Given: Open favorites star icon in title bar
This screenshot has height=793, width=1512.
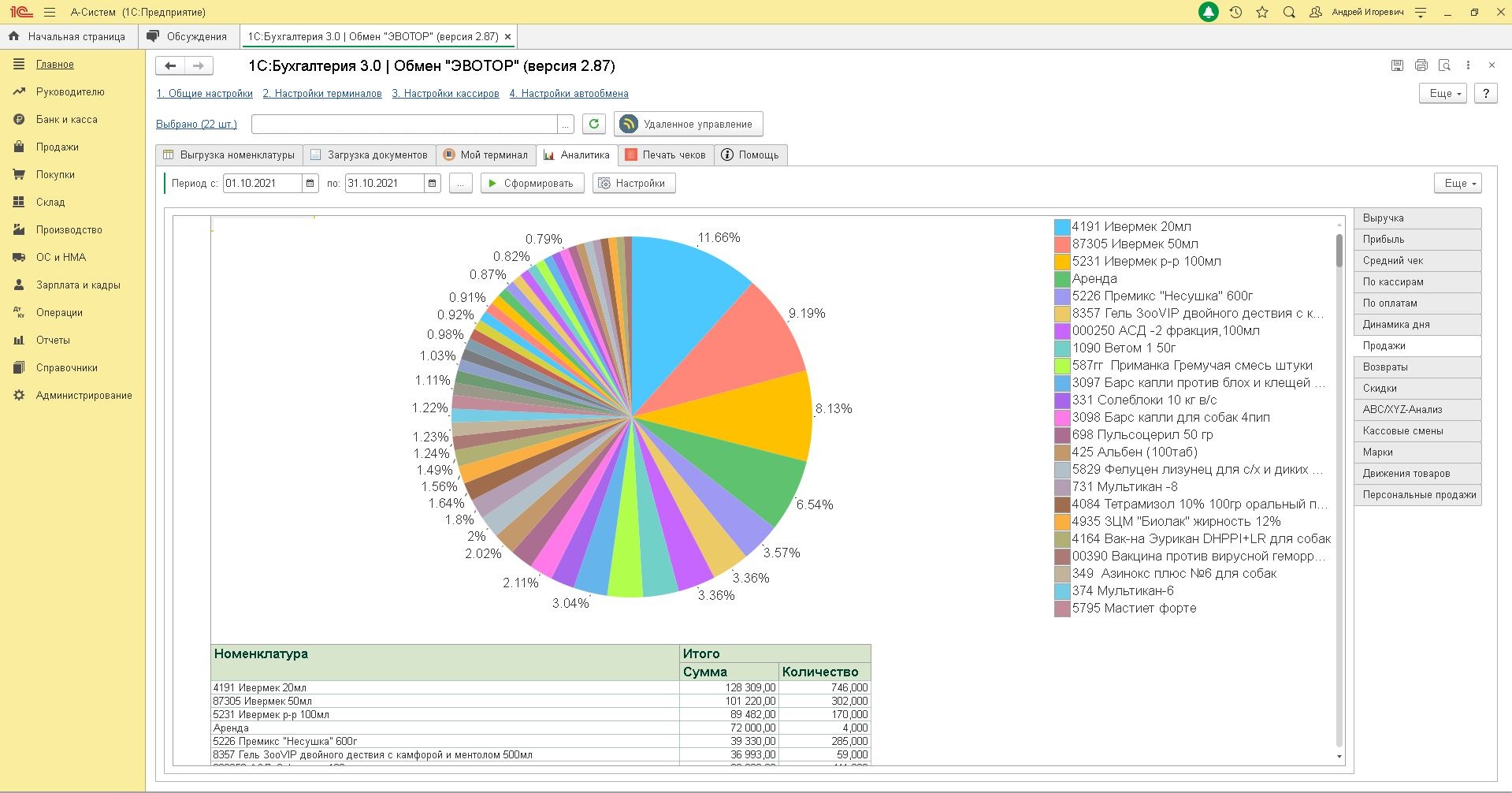Looking at the screenshot, I should (1262, 13).
